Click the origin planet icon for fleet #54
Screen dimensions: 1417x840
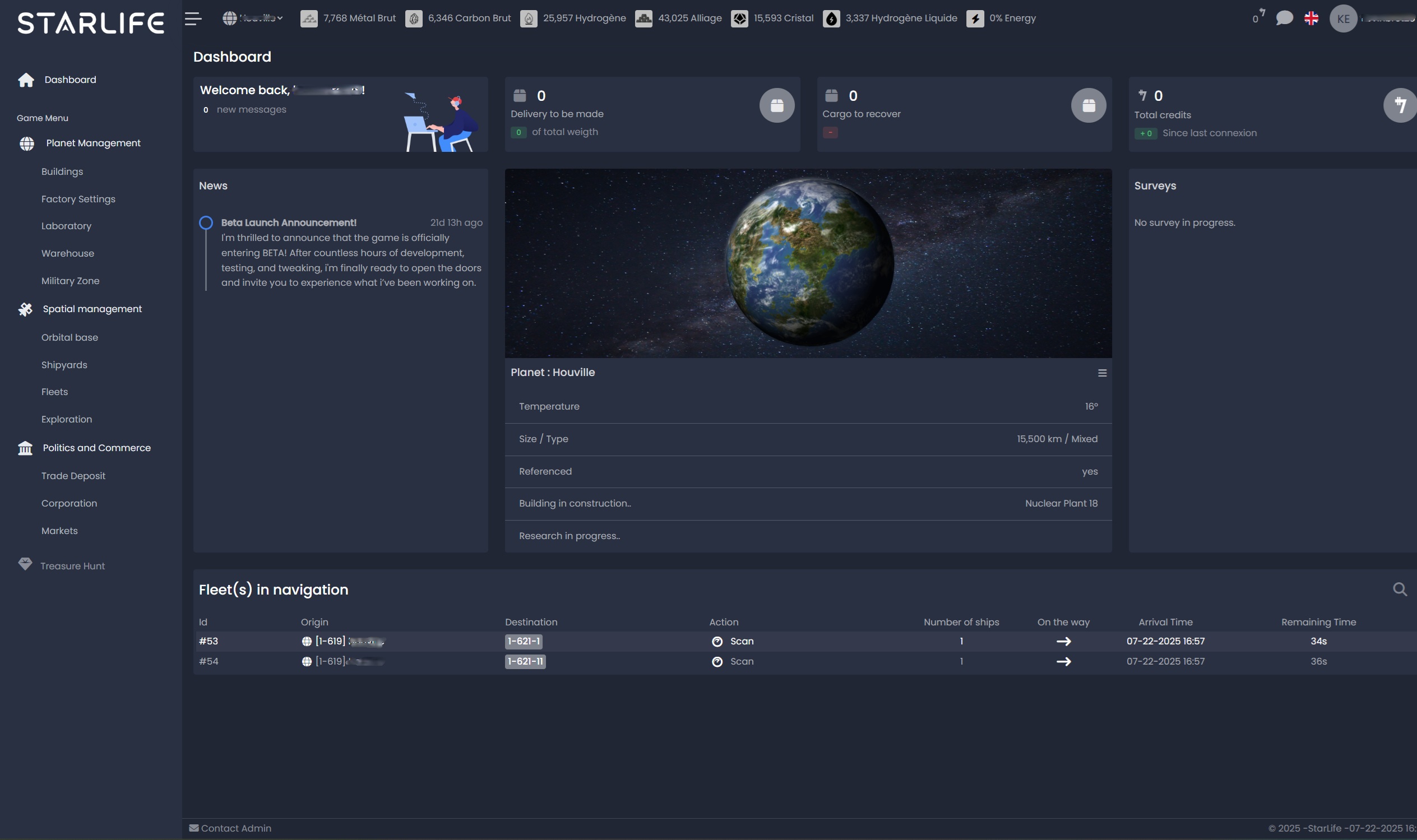pyautogui.click(x=307, y=662)
